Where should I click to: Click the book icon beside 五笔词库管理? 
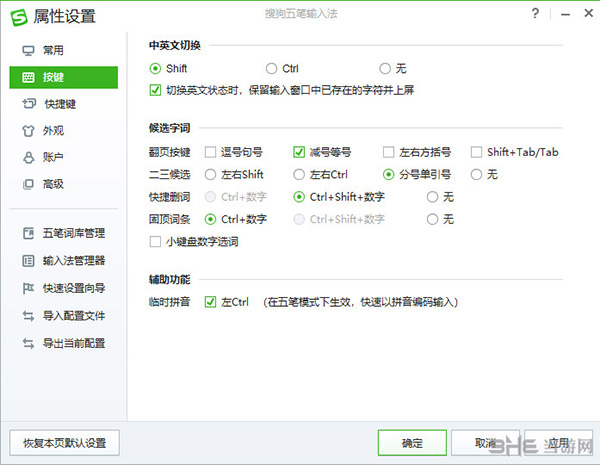click(x=28, y=233)
